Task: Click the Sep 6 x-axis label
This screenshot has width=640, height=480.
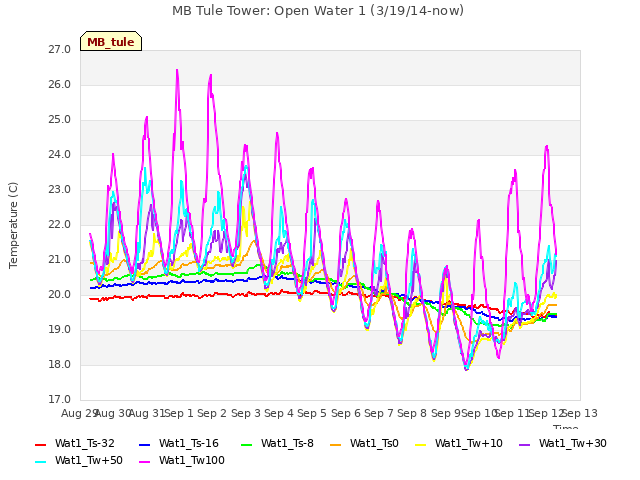Action: point(346,414)
